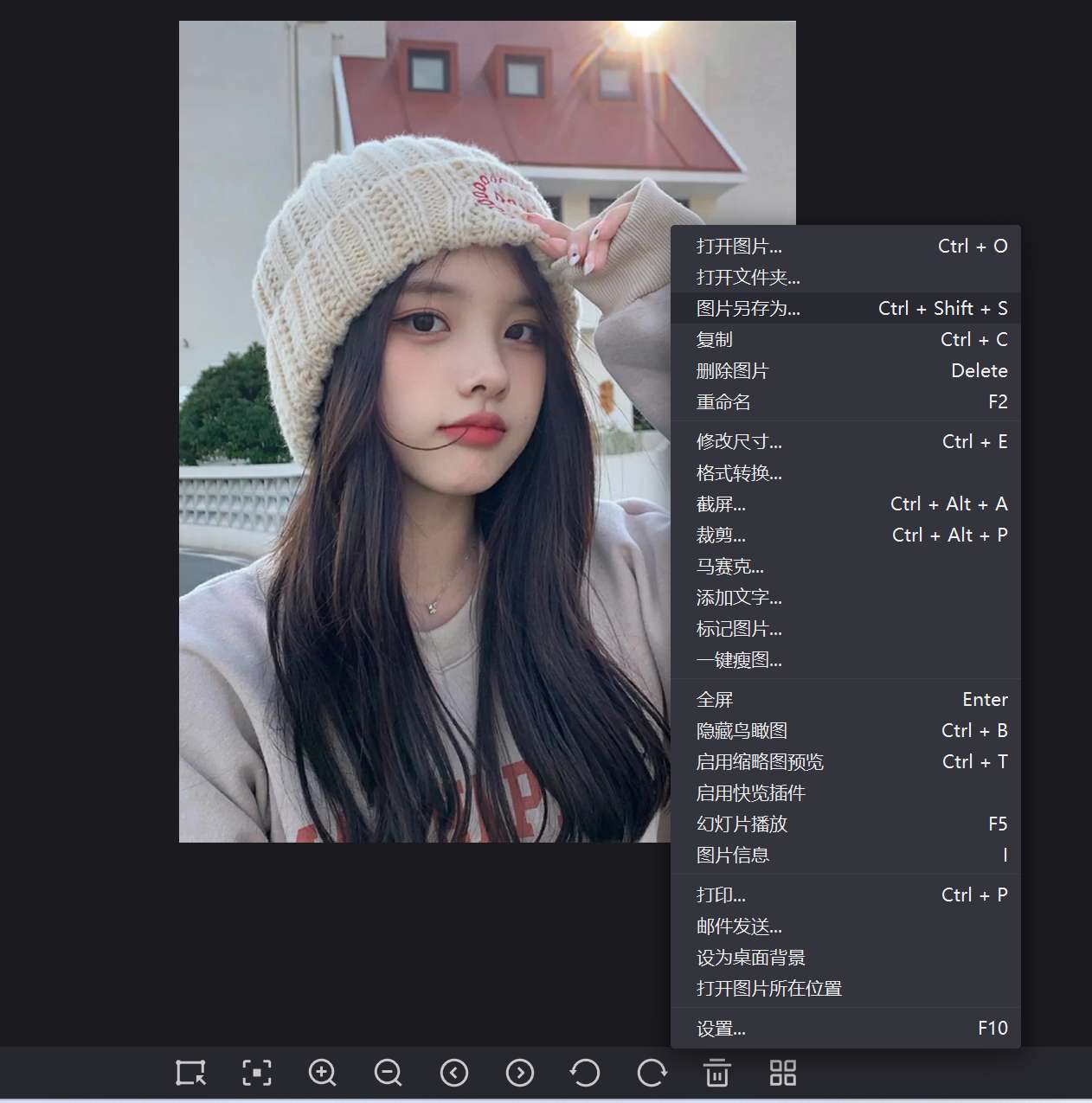The image size is (1092, 1103).
Task: Click the trash bin delete icon
Action: coord(717,1073)
